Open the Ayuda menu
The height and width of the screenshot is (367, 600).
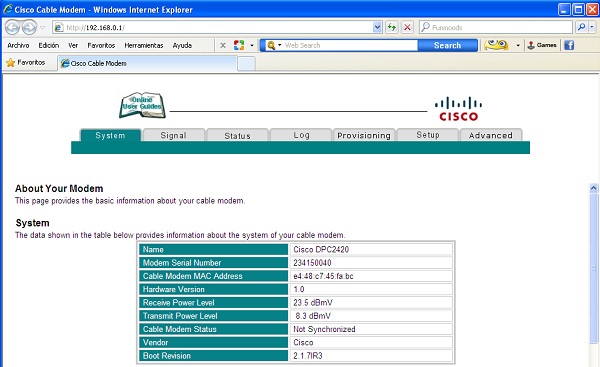pyautogui.click(x=182, y=45)
